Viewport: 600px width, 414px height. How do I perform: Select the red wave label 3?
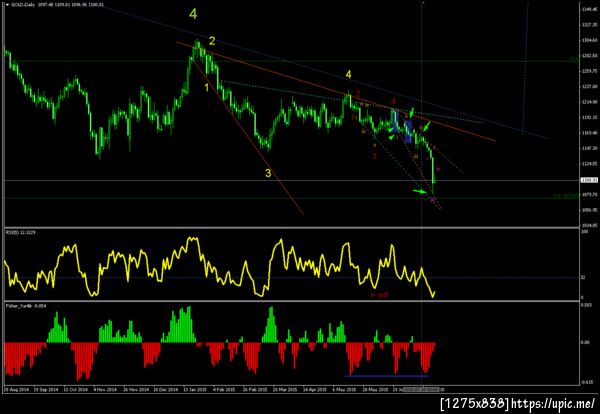(375, 156)
